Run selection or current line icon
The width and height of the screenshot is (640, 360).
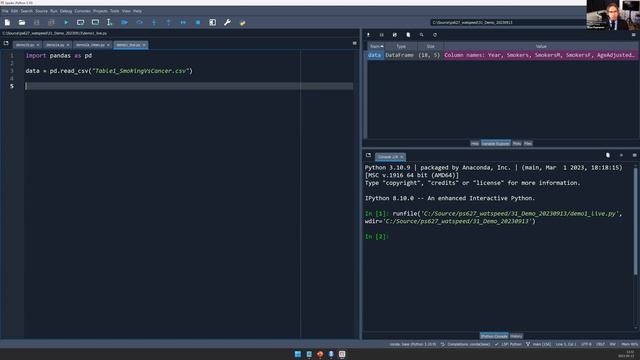click(109, 22)
